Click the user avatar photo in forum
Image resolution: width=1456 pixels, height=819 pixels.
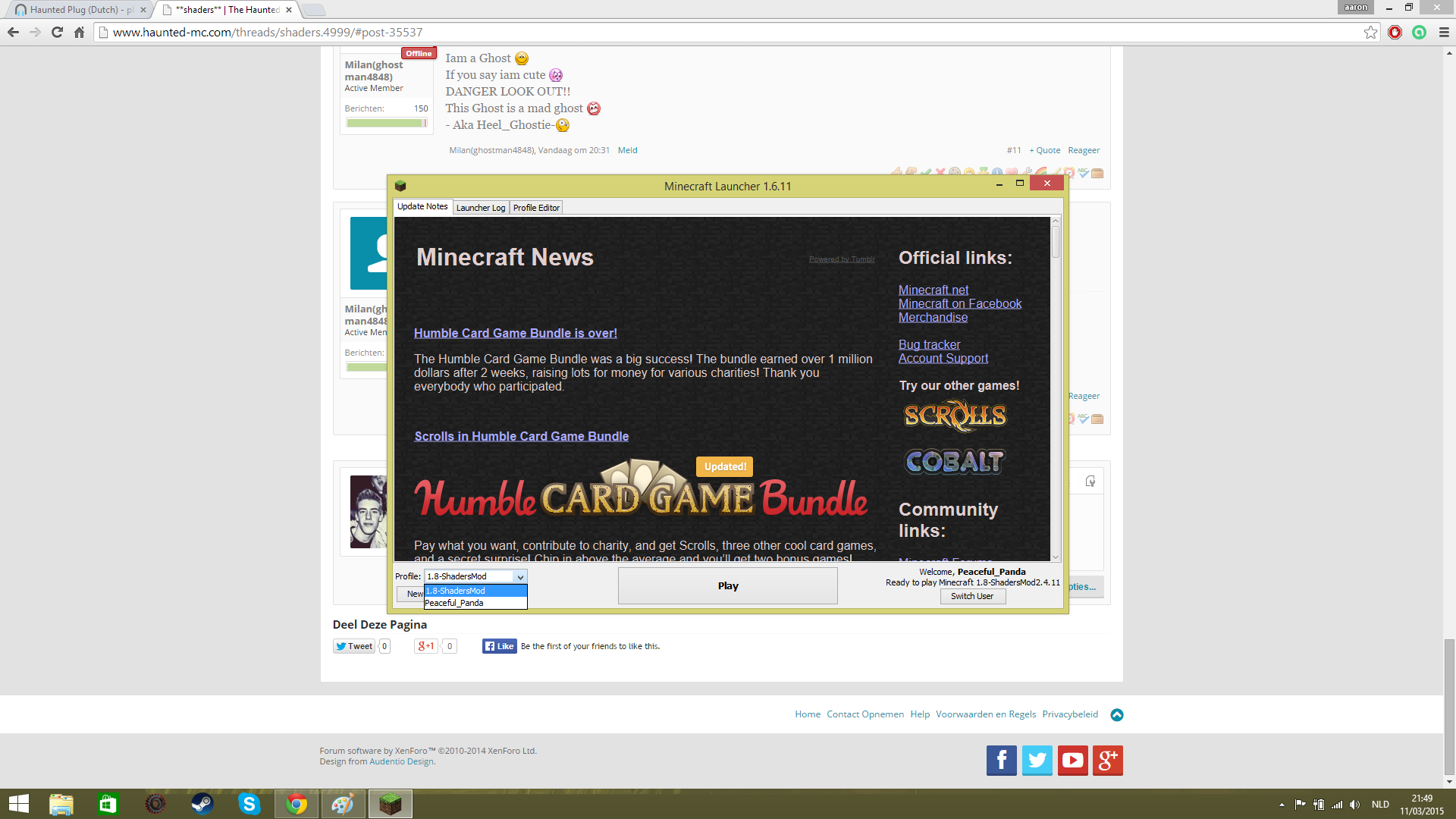pos(369,512)
